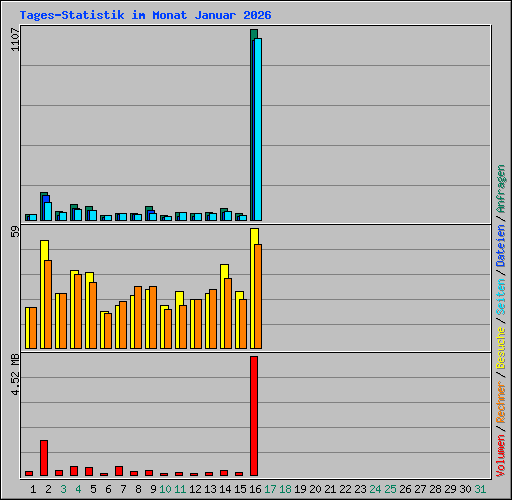Click the red 'Volumen' legend label

[501, 456]
